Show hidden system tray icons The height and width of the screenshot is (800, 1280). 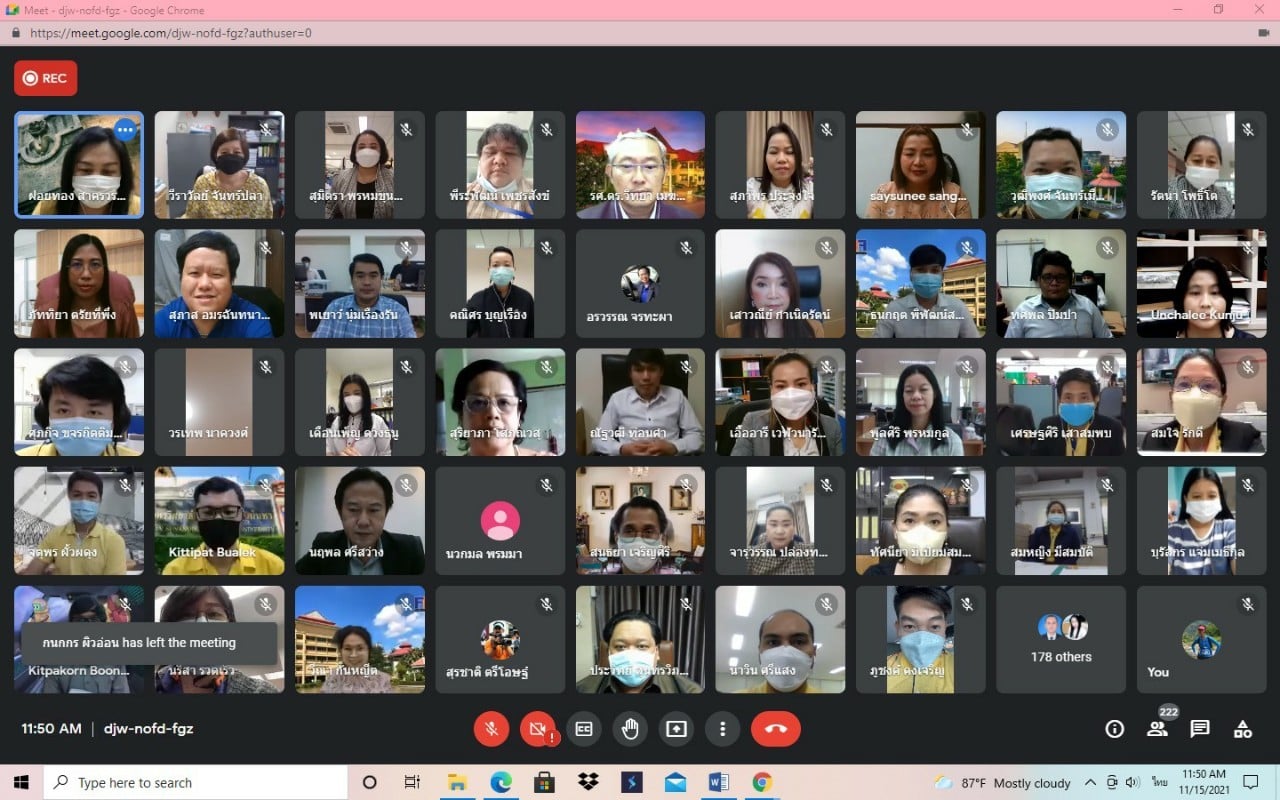click(1089, 782)
